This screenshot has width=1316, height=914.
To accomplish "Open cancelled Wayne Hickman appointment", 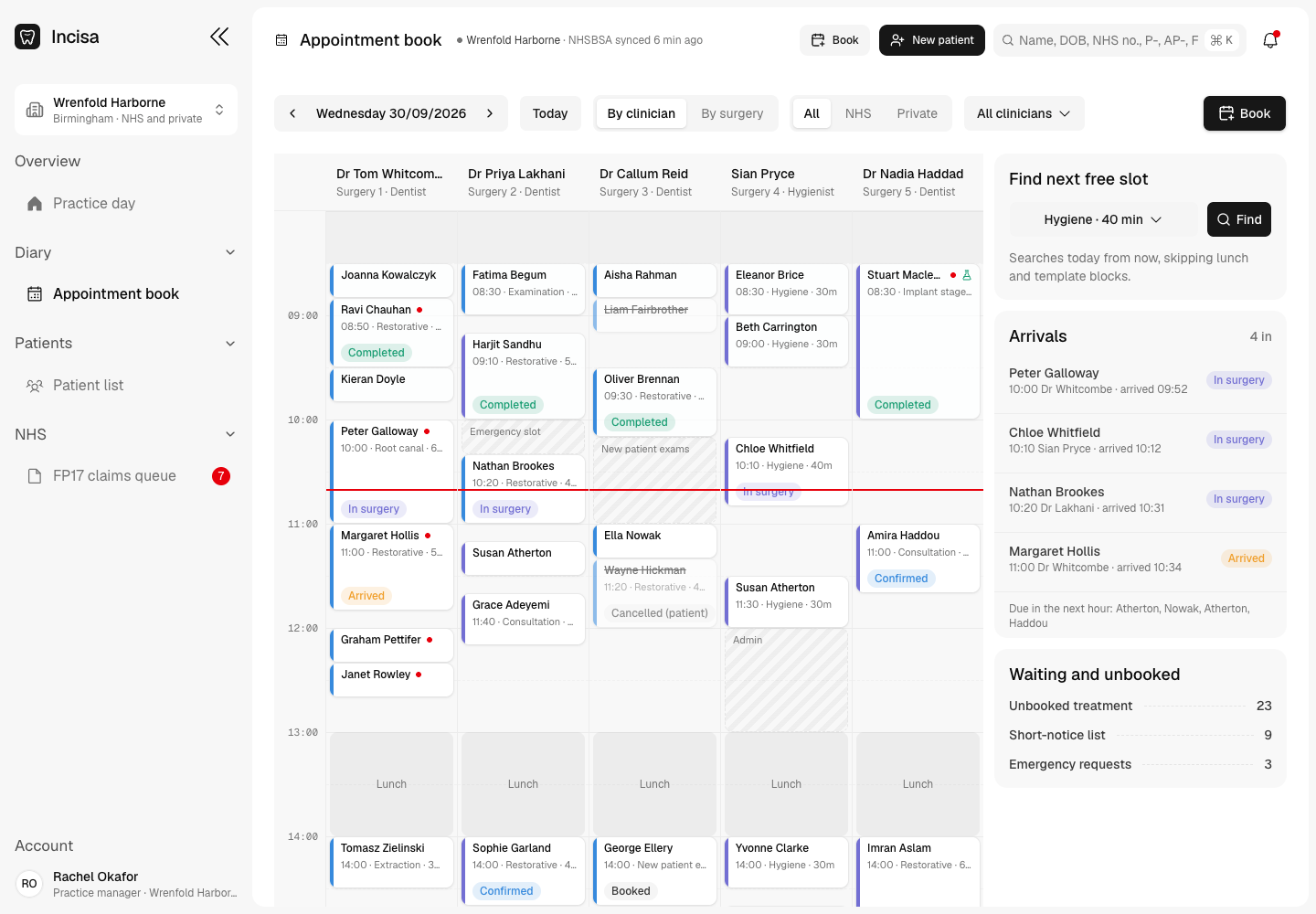I will [x=655, y=593].
